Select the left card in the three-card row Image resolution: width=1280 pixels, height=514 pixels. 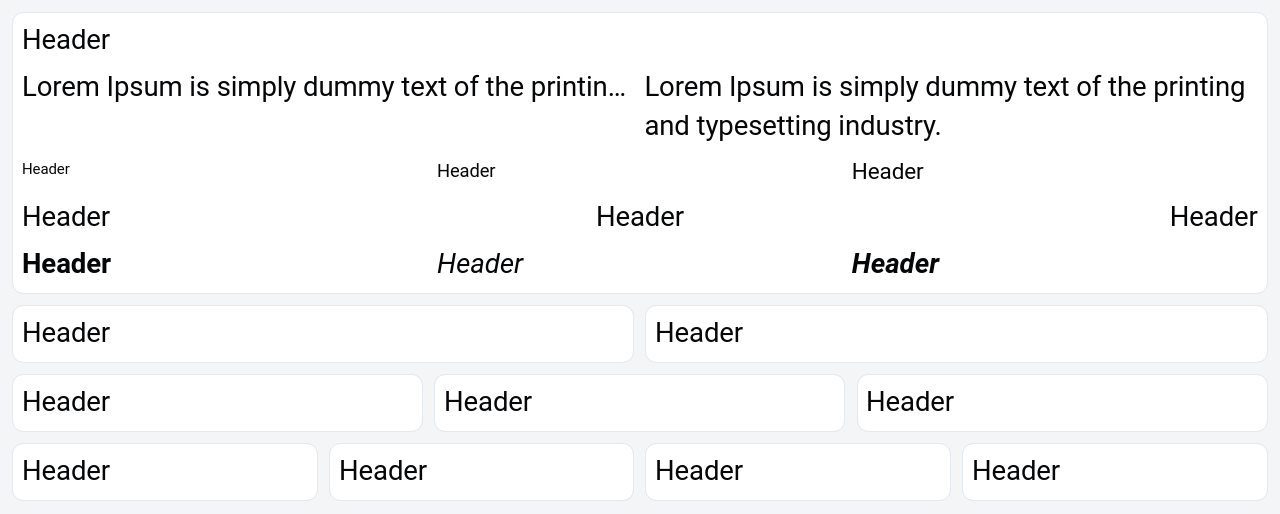coord(217,403)
